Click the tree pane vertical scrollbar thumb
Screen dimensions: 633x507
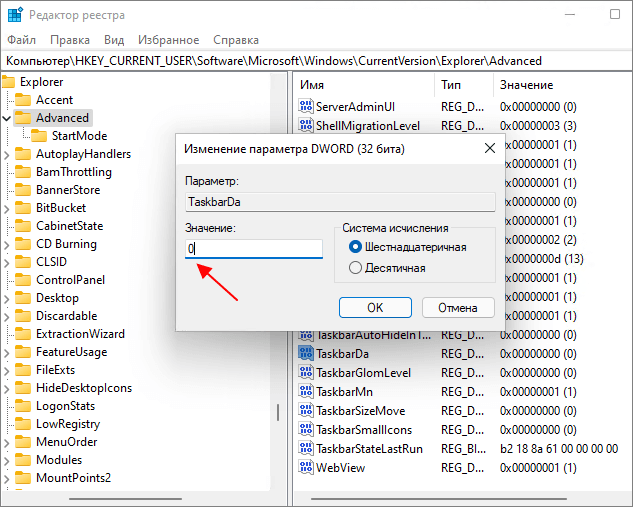(x=278, y=412)
